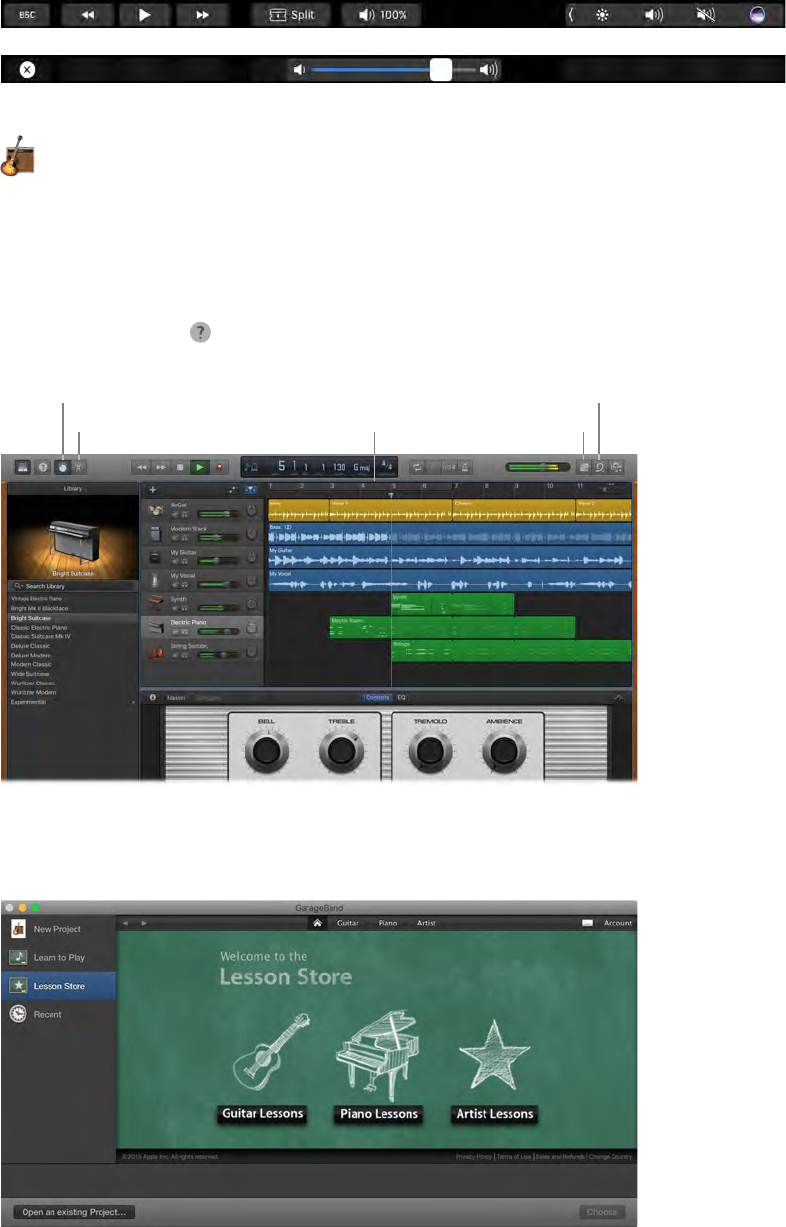Tap brightness icon in Touch Bar control strip
This screenshot has width=786, height=1227.
point(603,15)
